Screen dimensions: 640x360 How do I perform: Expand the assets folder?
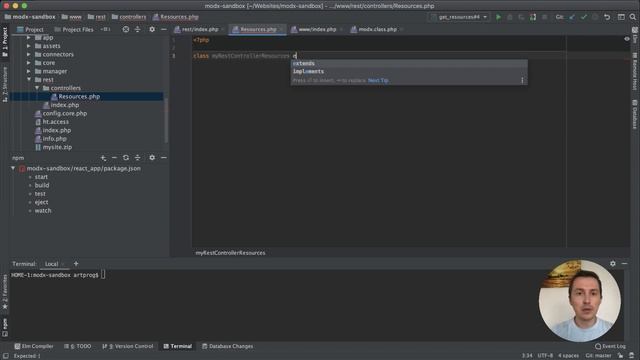tap(29, 46)
